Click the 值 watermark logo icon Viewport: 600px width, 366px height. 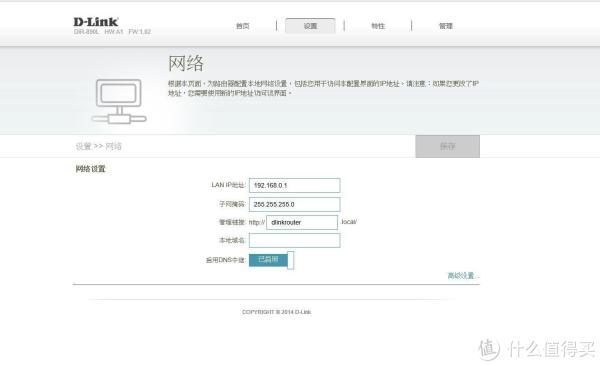489,349
